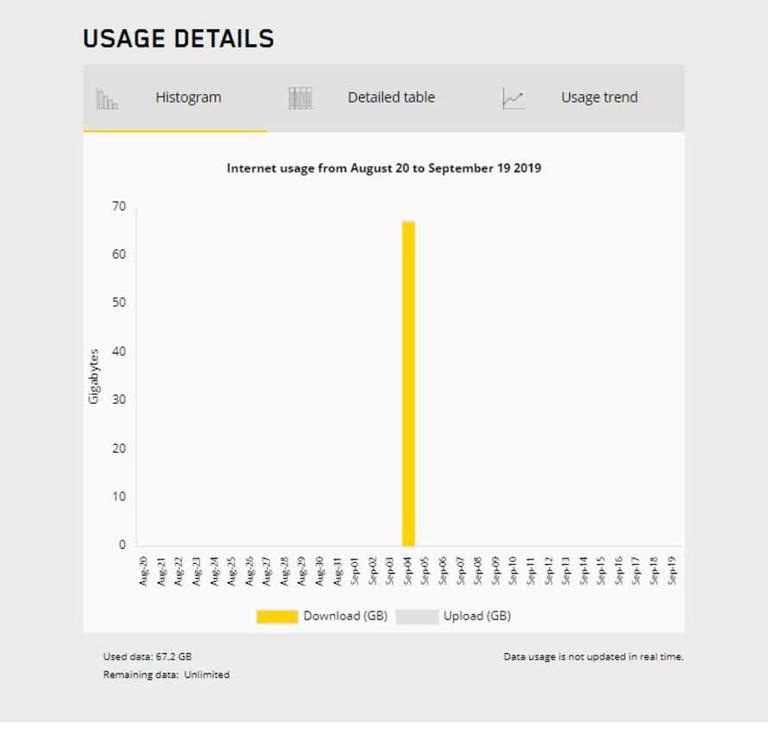Toggle the Download (GB) legend label

tap(345, 616)
